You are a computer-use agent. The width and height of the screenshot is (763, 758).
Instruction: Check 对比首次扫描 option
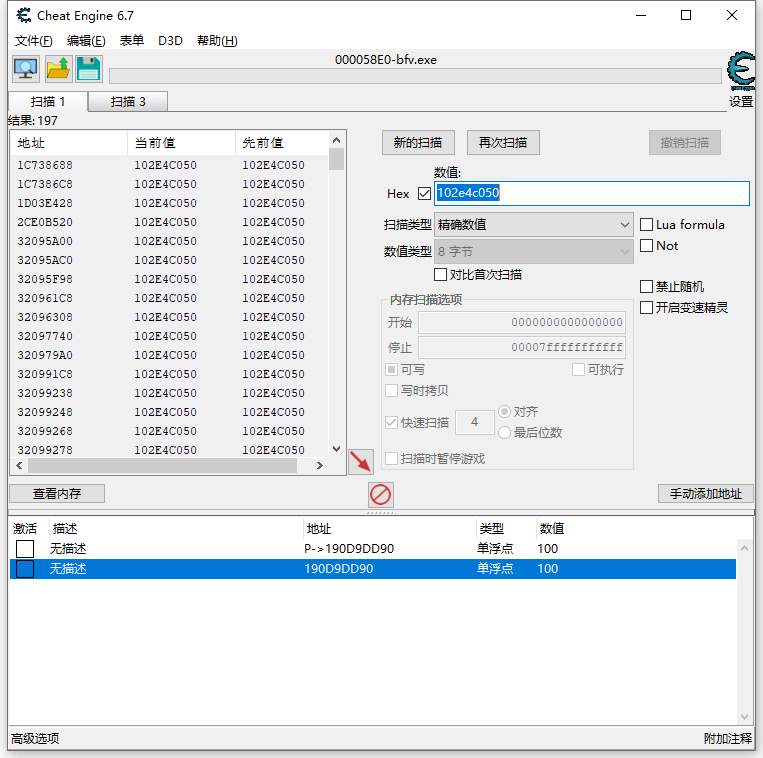tap(440, 274)
